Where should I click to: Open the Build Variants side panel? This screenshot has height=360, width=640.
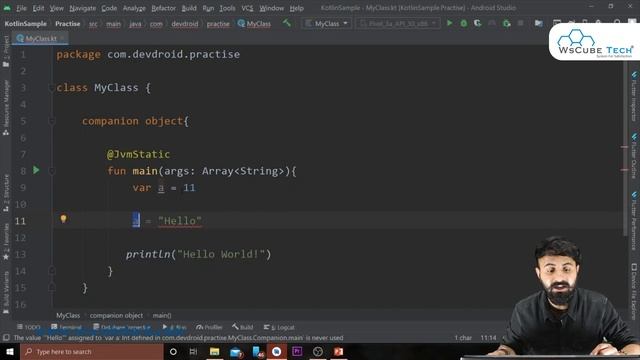[x=6, y=292]
